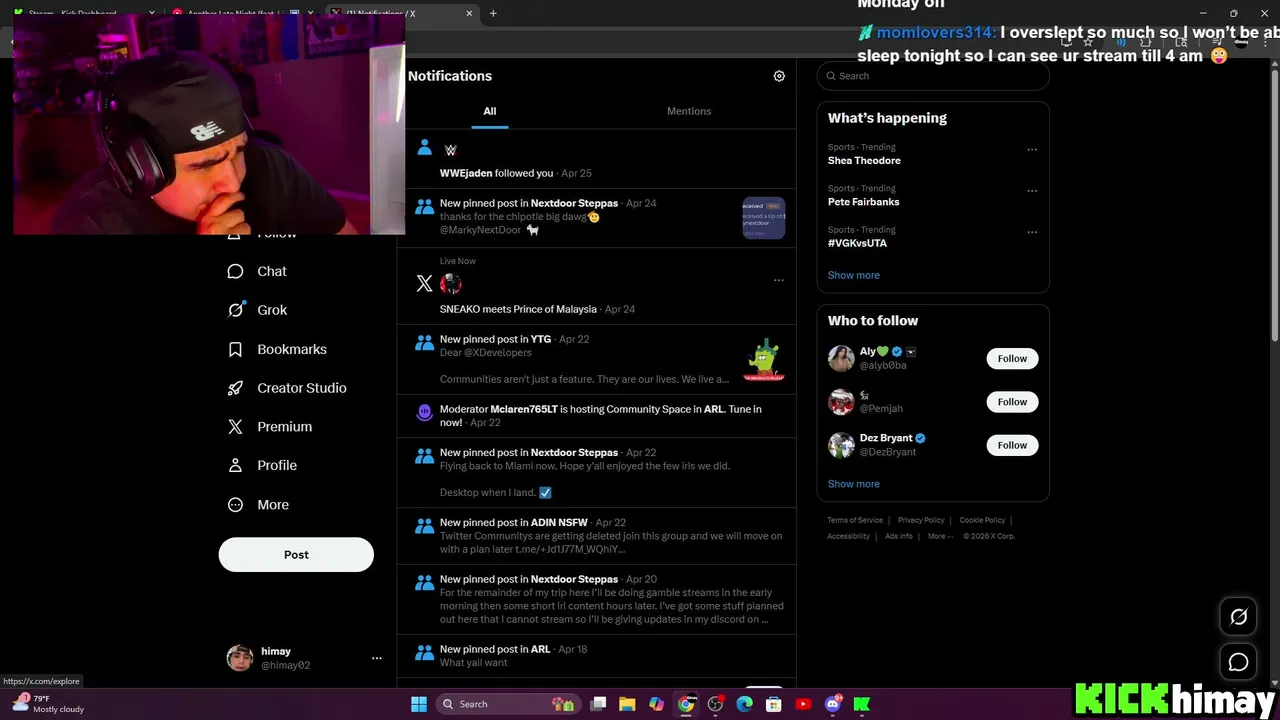Open File Explorer from taskbar
The height and width of the screenshot is (720, 1280).
point(627,704)
